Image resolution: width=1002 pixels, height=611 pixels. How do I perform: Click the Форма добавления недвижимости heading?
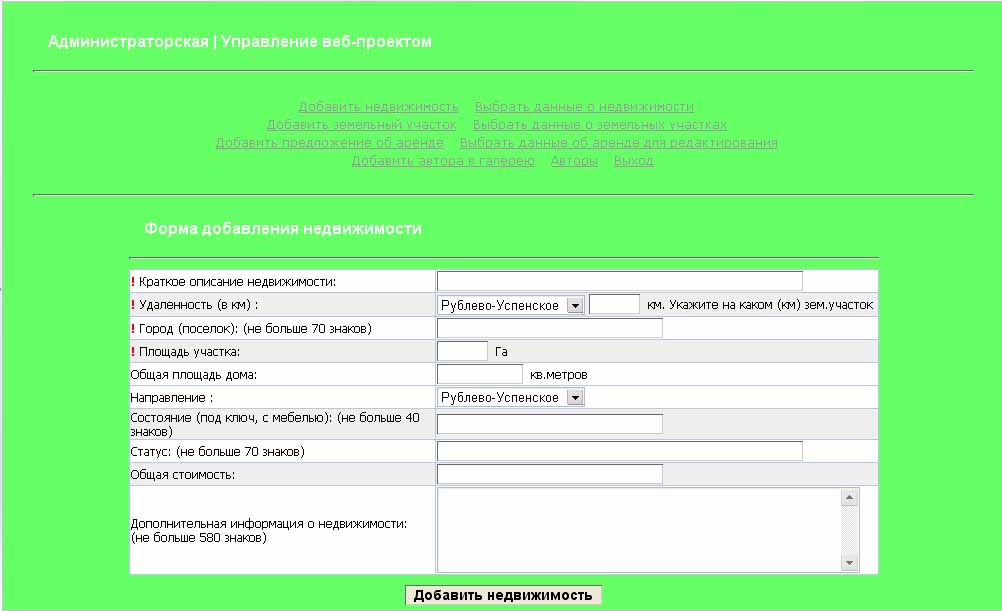click(x=282, y=229)
